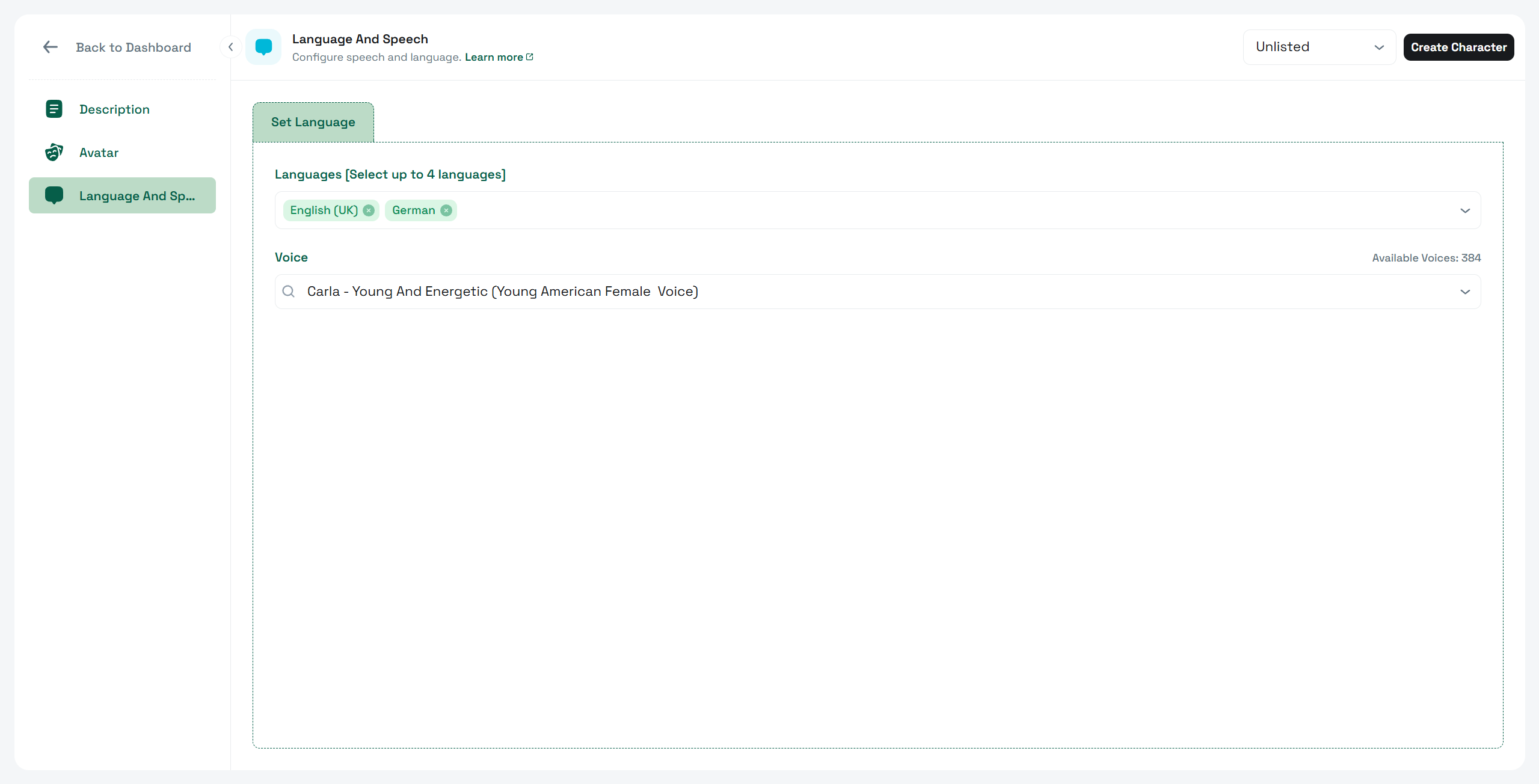1539x784 pixels.
Task: Expand the Languages dropdown arrow
Action: pyautogui.click(x=1465, y=210)
